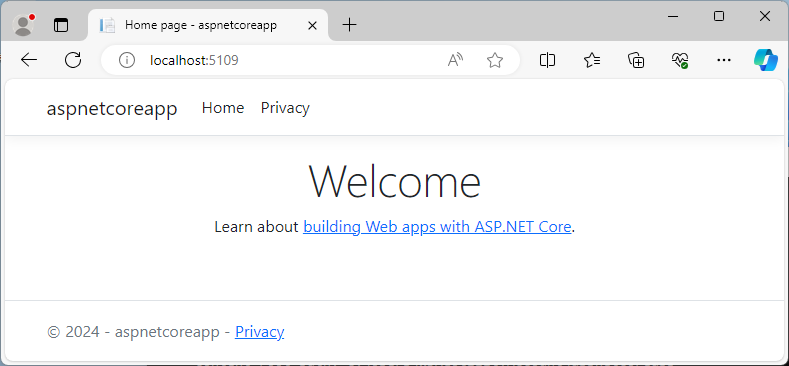
Task: Open the Edge profile avatar icon
Action: [x=23, y=25]
